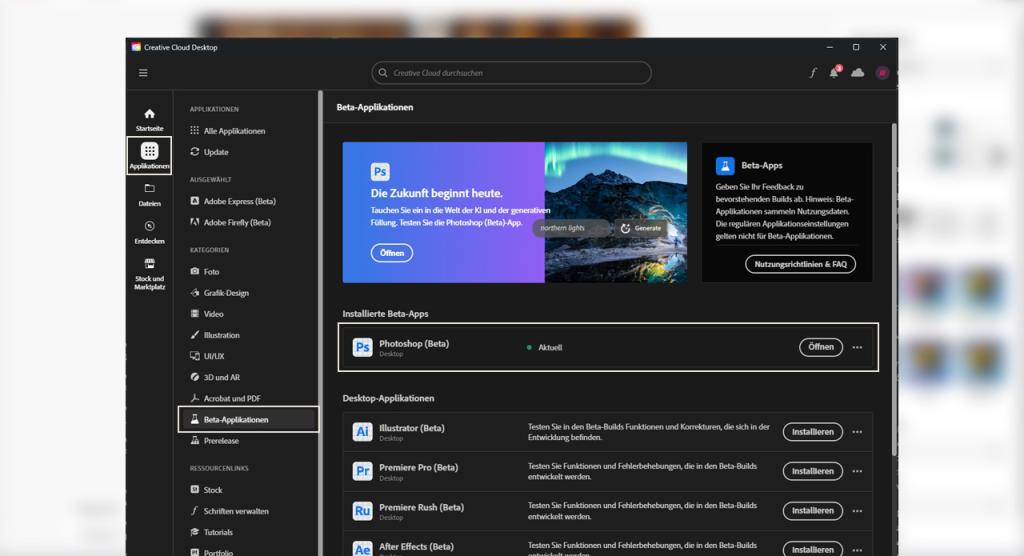Select the 3D und AR category
Image resolution: width=1024 pixels, height=556 pixels.
point(215,377)
